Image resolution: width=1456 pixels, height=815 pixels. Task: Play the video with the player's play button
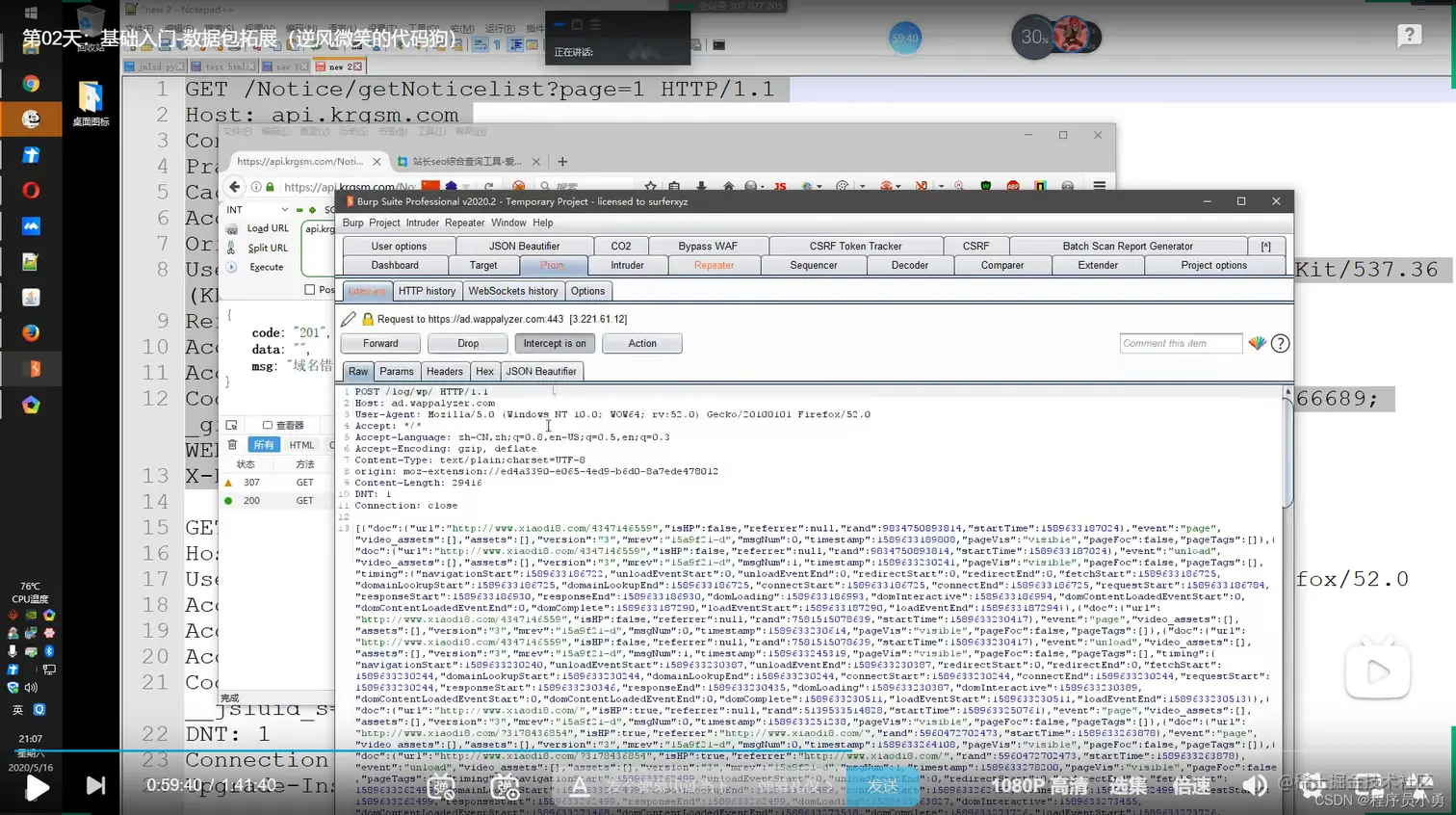pyautogui.click(x=38, y=788)
